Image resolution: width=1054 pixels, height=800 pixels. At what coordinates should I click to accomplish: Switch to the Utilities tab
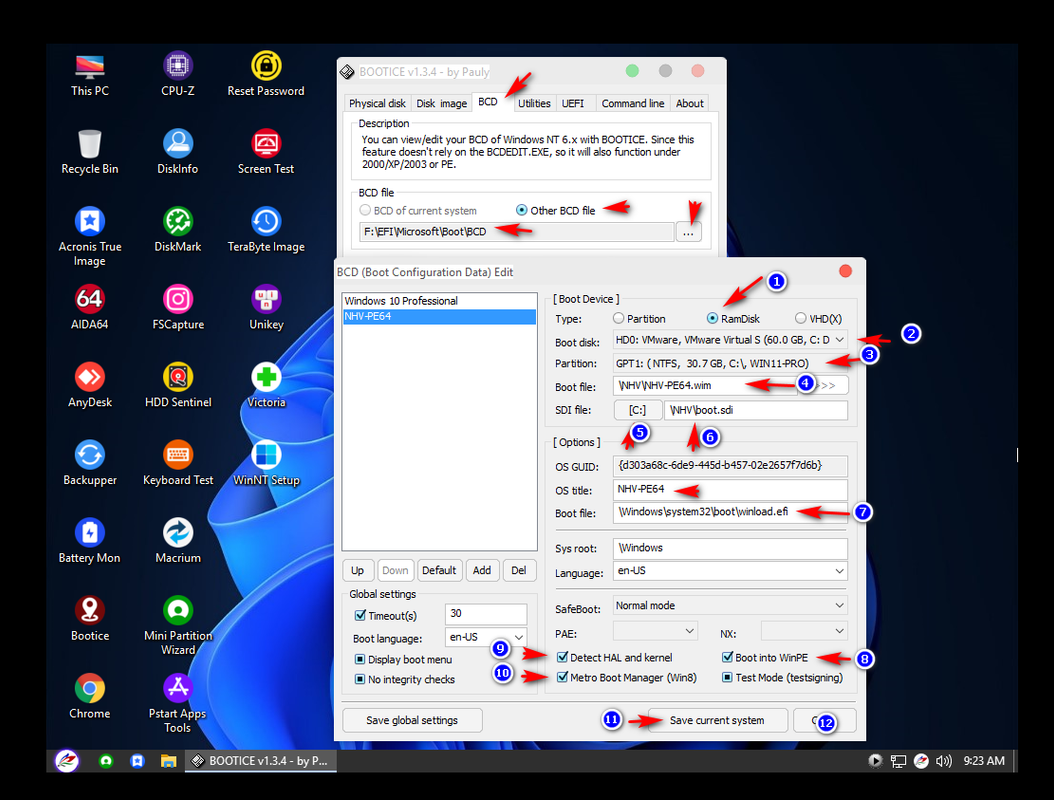tap(534, 103)
